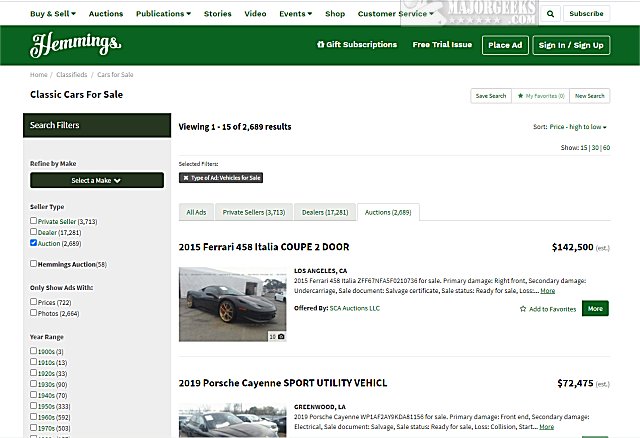Click Cars for Sale breadcrumb
The width and height of the screenshot is (640, 438).
(115, 75)
